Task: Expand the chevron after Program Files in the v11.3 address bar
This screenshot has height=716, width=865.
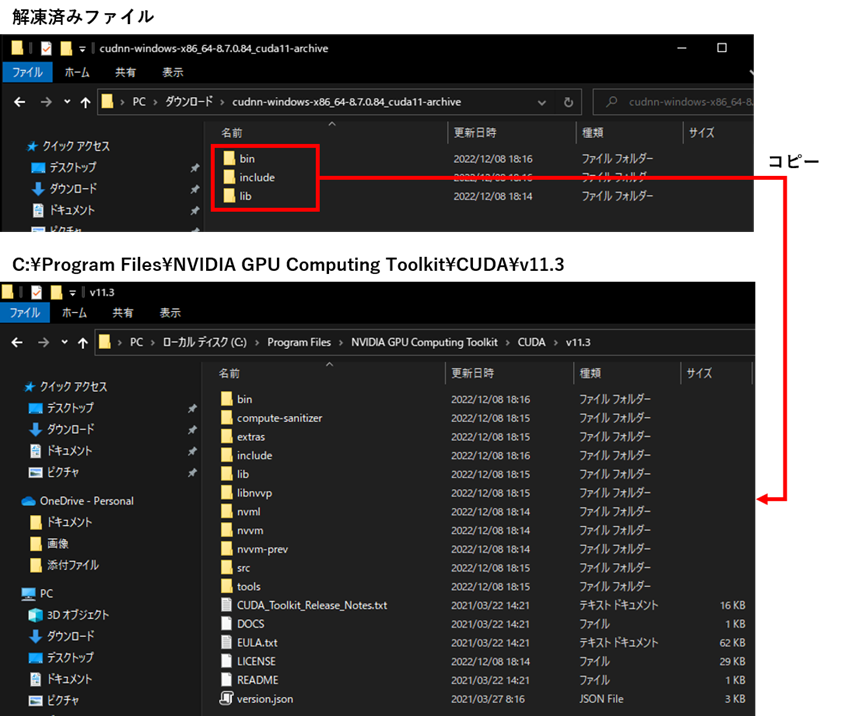Action: (x=340, y=343)
